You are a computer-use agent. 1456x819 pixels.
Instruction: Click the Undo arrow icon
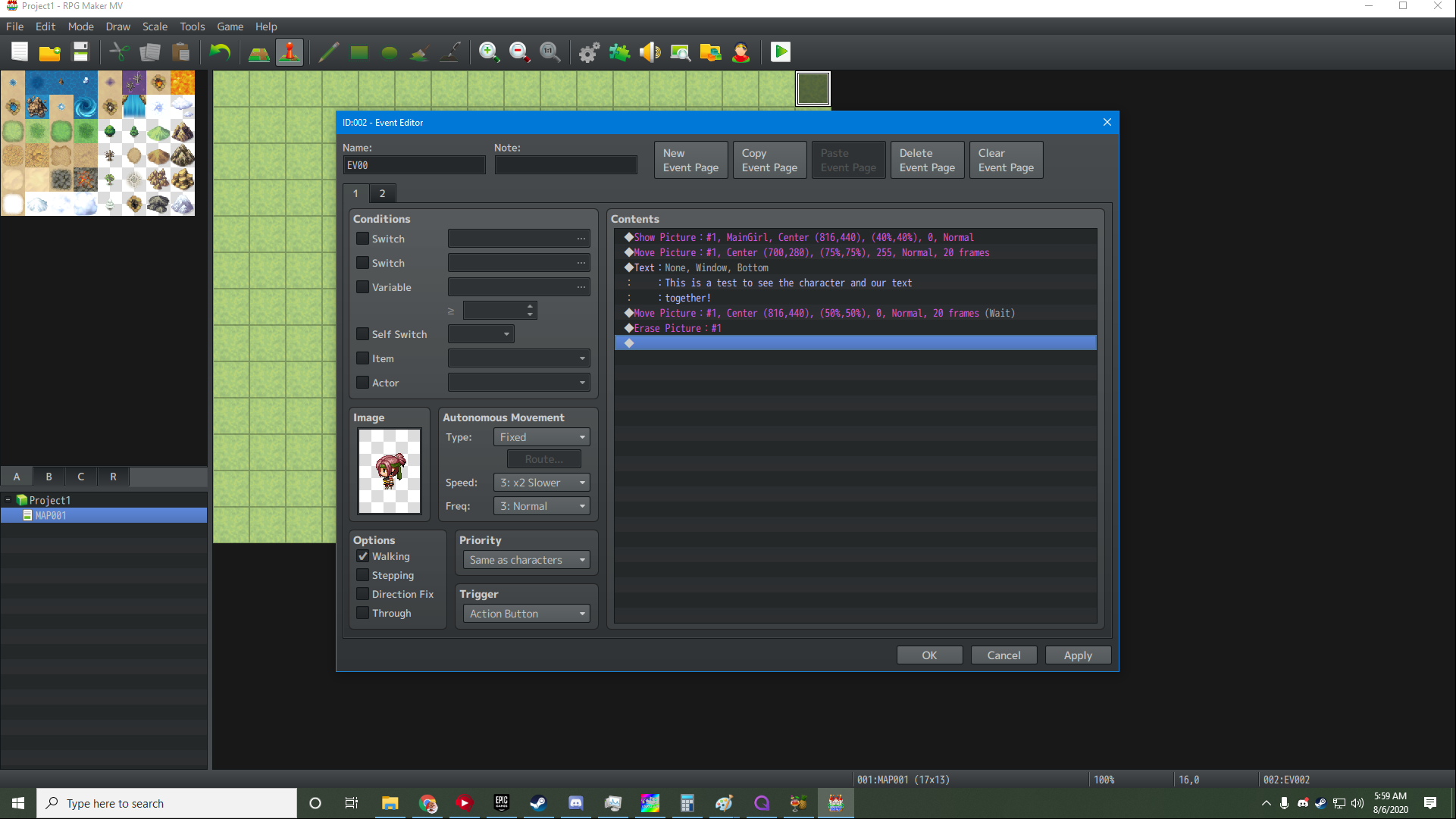220,52
